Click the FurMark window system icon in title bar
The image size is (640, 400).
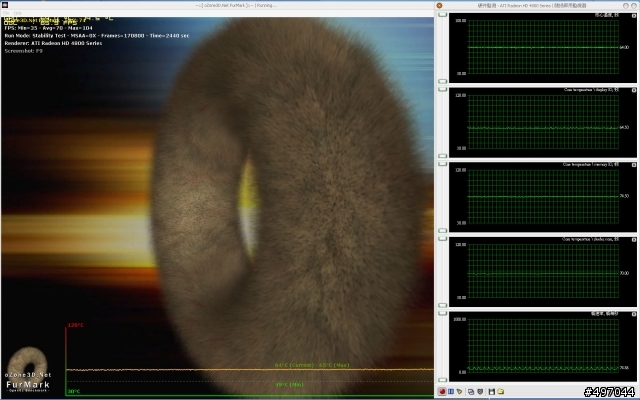(5, 5)
